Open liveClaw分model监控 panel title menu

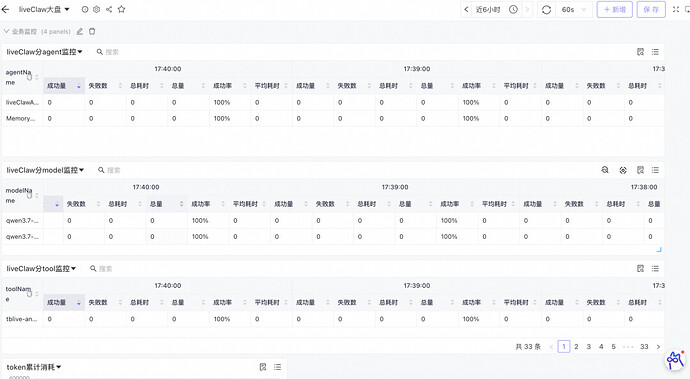pyautogui.click(x=45, y=170)
